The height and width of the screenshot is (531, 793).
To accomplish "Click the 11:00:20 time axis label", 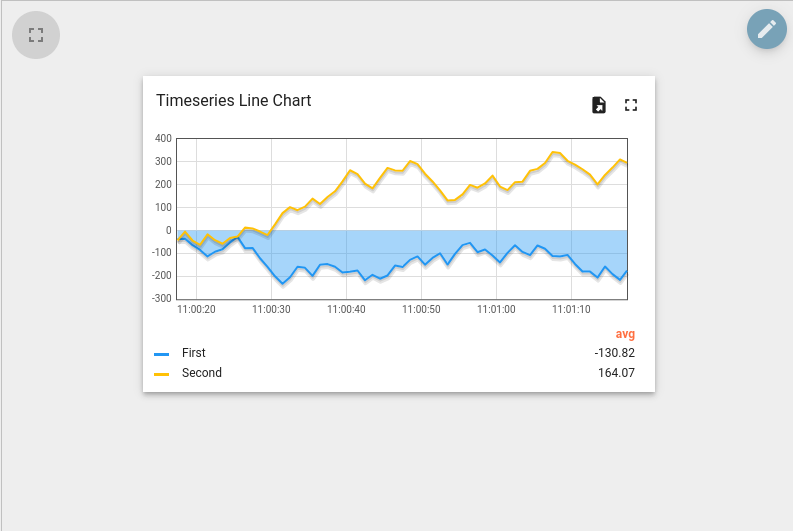I will point(196,309).
